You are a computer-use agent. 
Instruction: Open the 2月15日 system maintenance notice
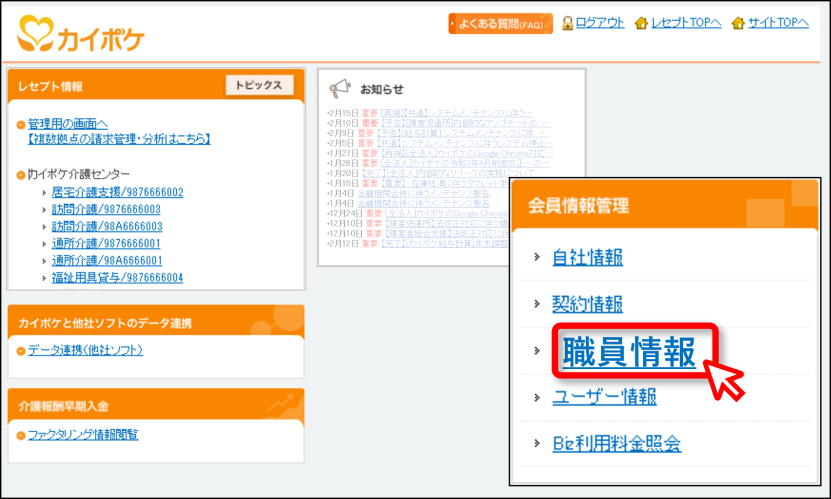456,113
